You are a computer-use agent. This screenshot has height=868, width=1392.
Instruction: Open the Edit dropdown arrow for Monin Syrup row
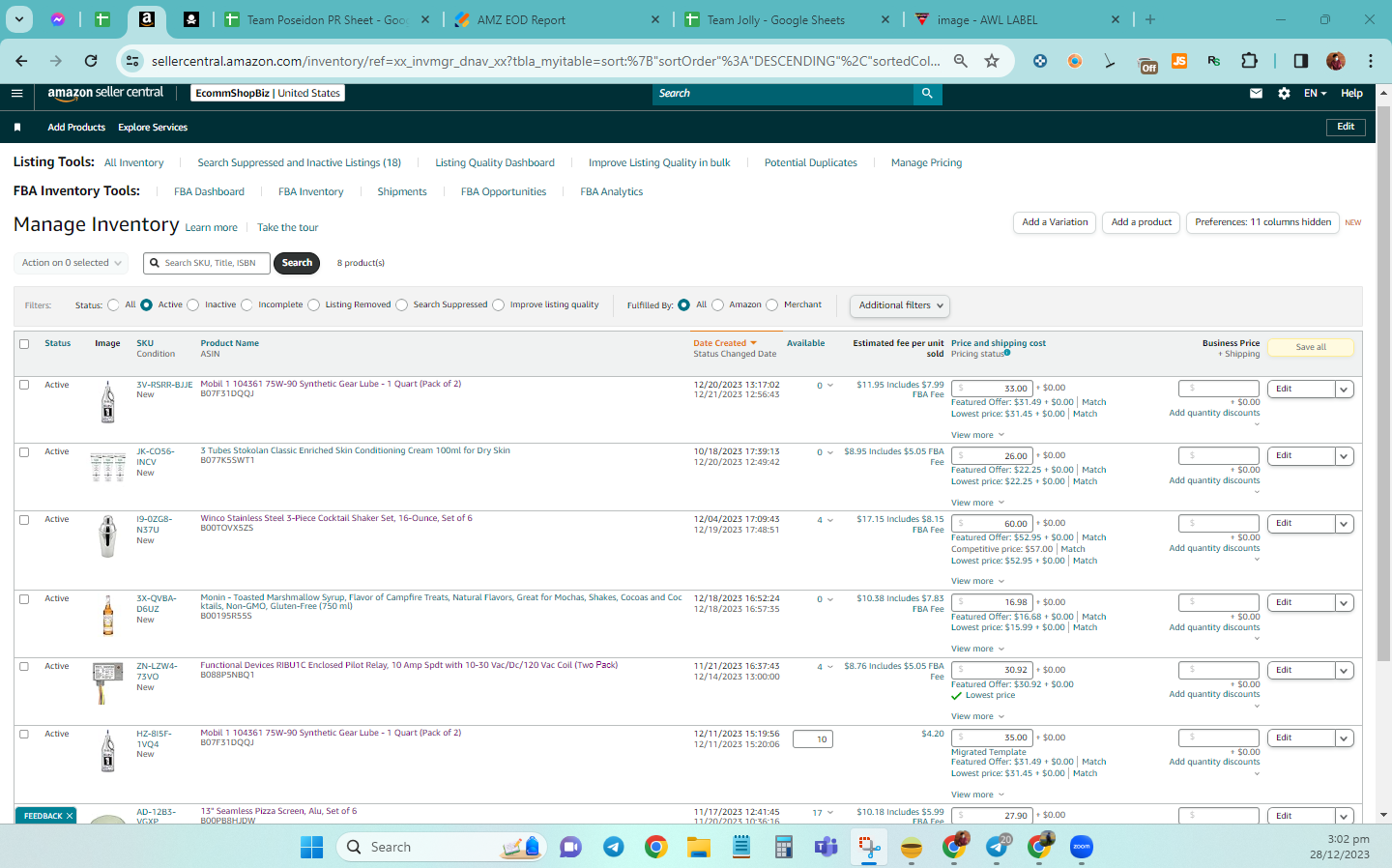click(x=1344, y=603)
